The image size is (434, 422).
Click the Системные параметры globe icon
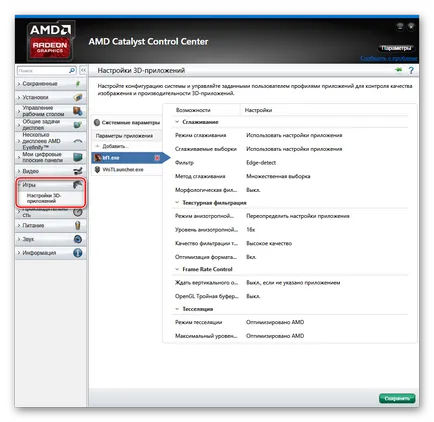pyautogui.click(x=97, y=122)
